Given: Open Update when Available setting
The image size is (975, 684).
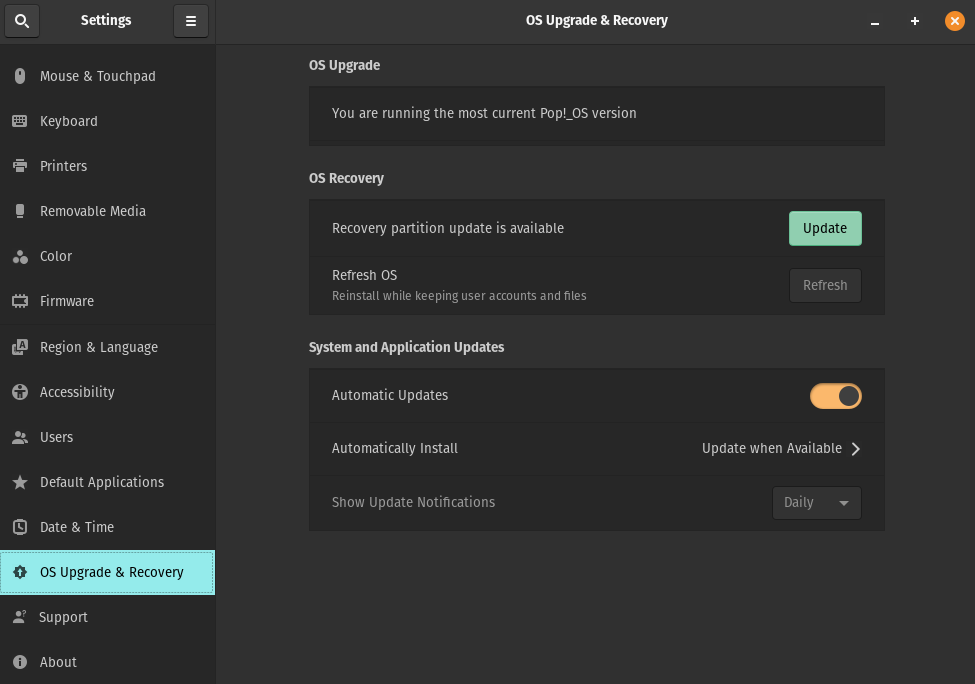Looking at the screenshot, I should (x=771, y=449).
